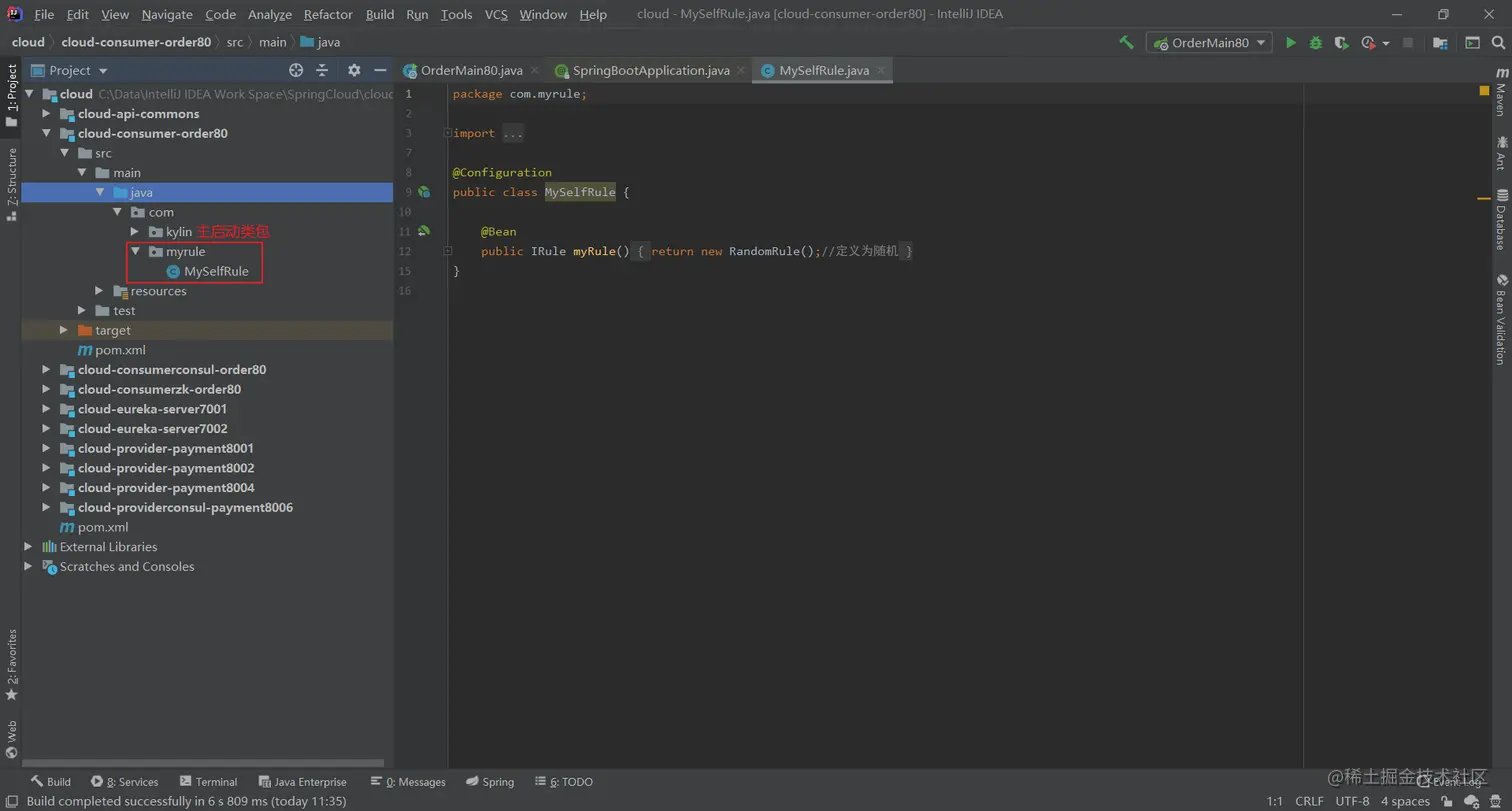This screenshot has height=811, width=1512.
Task: Click the profiler clock run icon
Action: click(1369, 43)
